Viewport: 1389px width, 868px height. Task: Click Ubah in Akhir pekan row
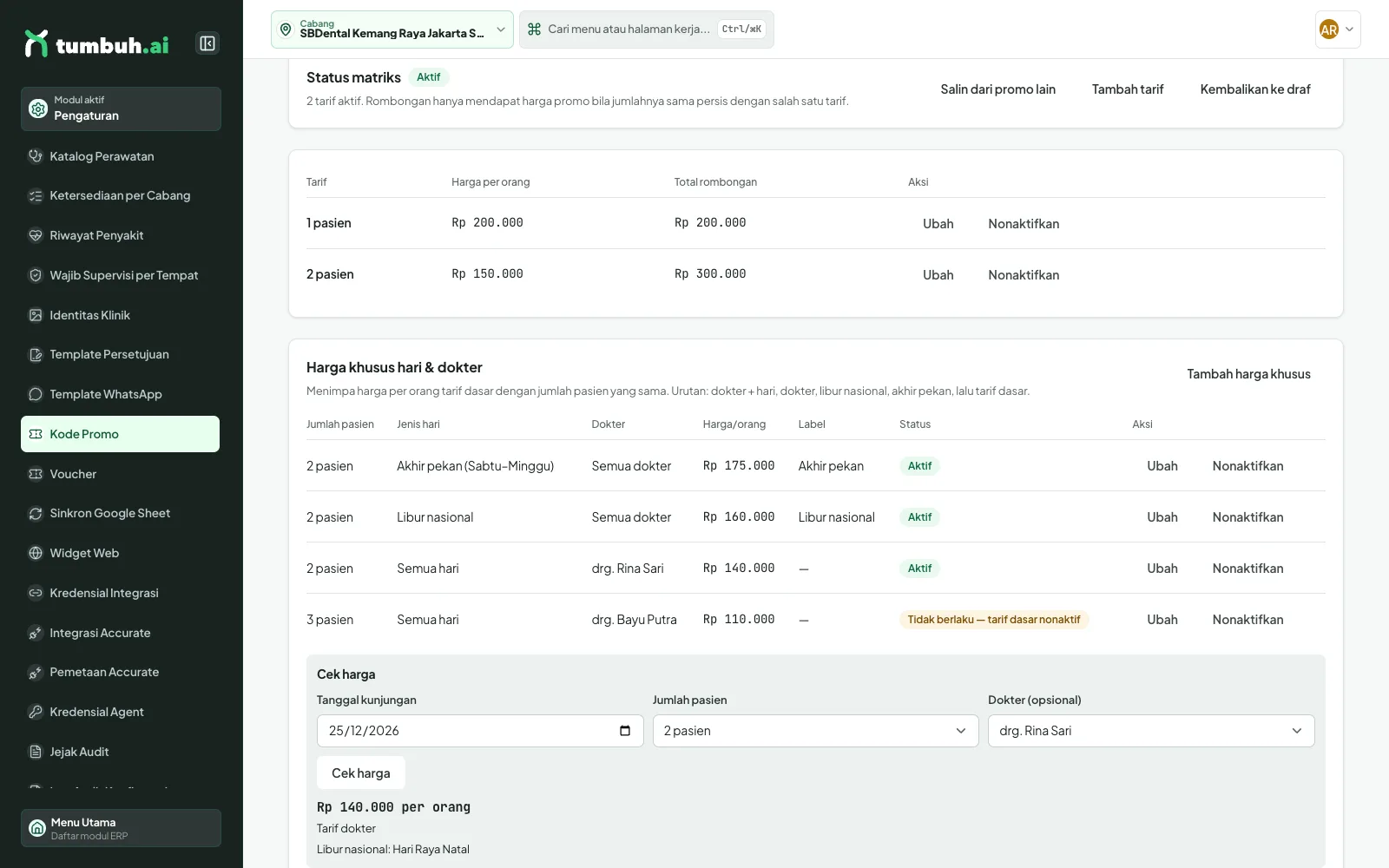[x=1162, y=466]
